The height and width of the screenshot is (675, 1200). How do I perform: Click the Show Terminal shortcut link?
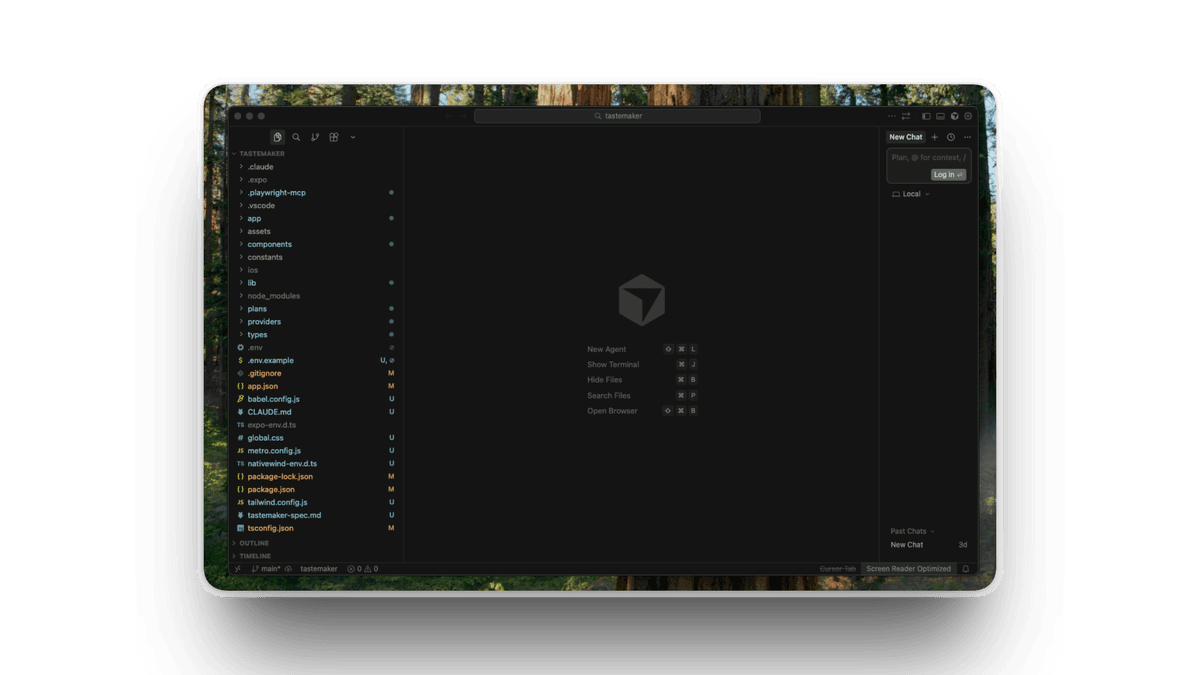coord(613,365)
